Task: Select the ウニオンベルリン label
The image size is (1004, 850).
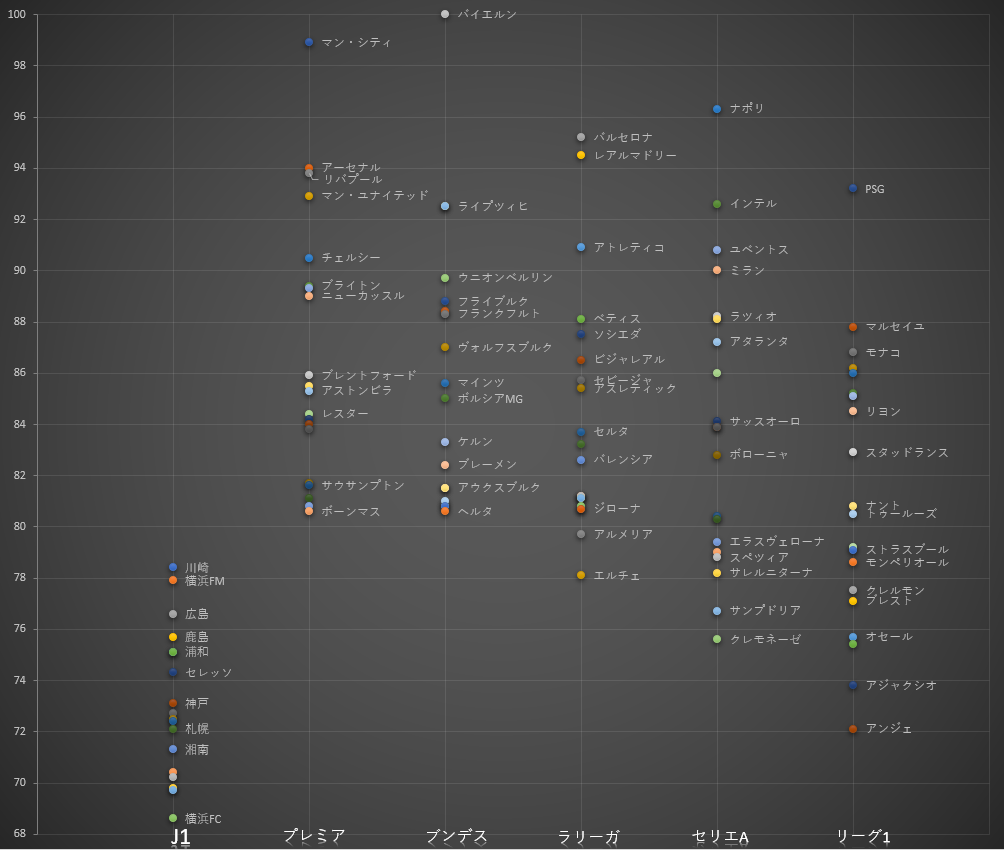Action: tap(505, 277)
